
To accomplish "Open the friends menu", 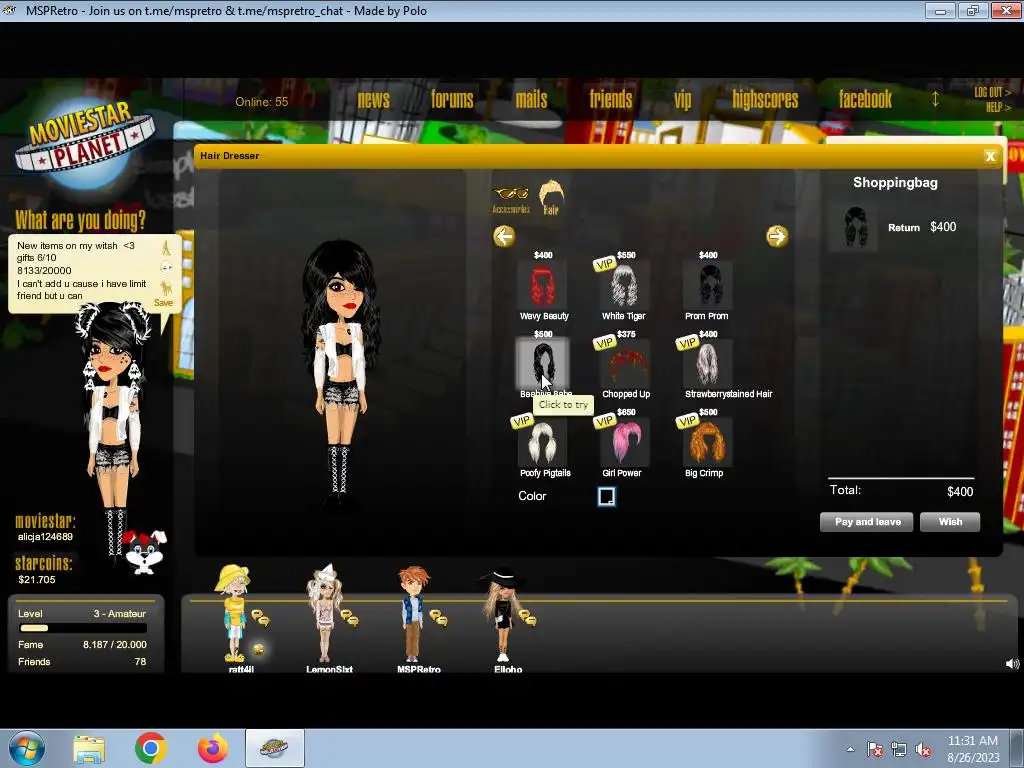I will (x=611, y=99).
